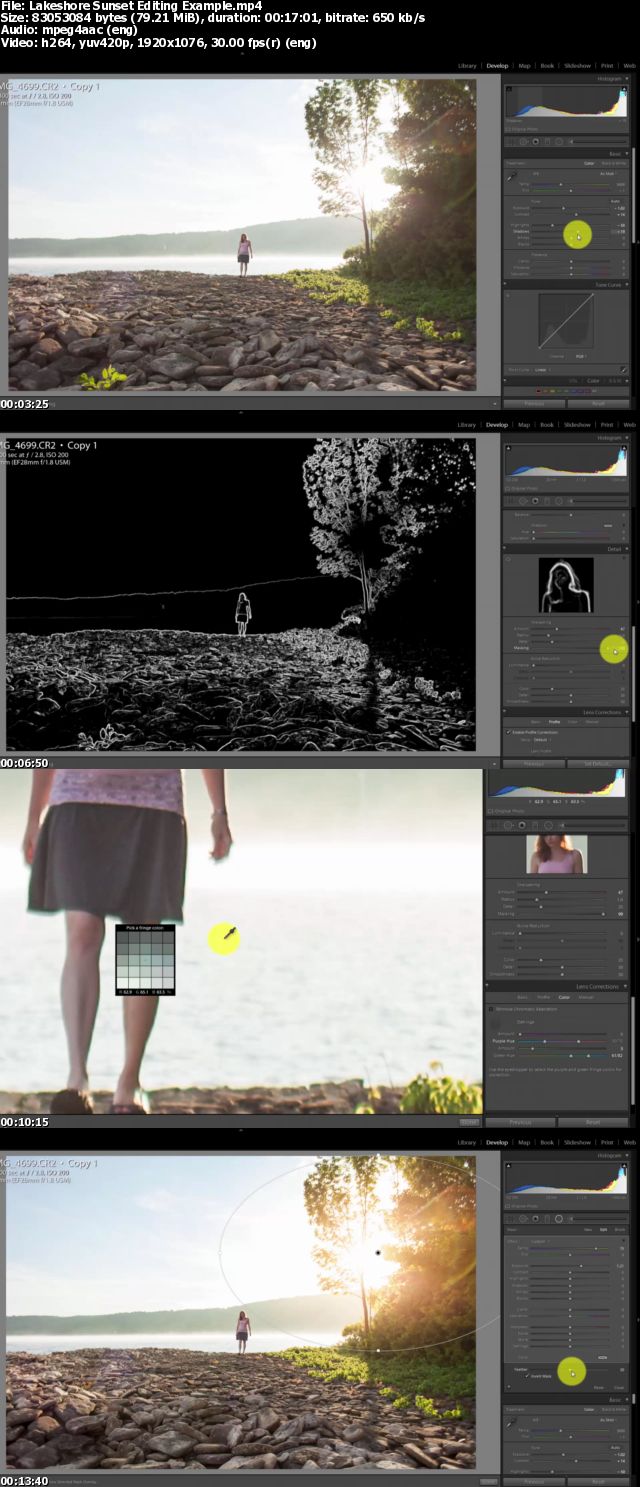Click the radial filter pin in the 00:13:40 photo
The width and height of the screenshot is (640, 1487).
tap(378, 1252)
